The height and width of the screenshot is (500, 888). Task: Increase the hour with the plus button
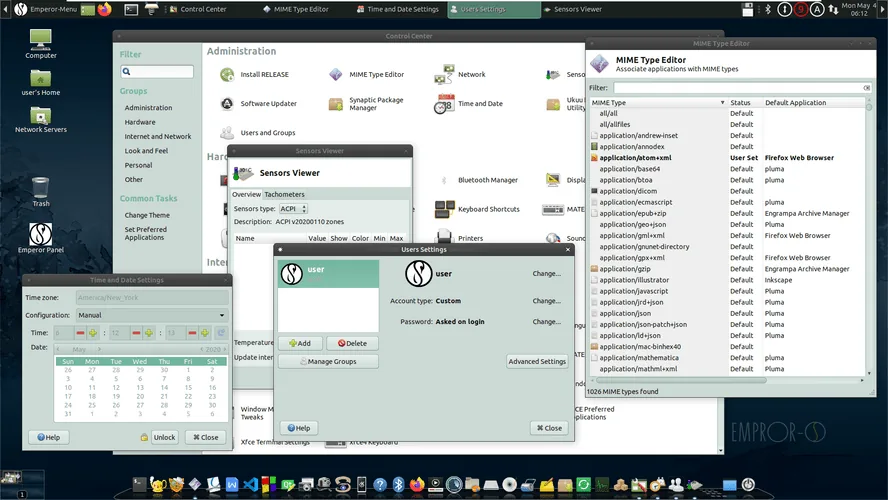(93, 333)
